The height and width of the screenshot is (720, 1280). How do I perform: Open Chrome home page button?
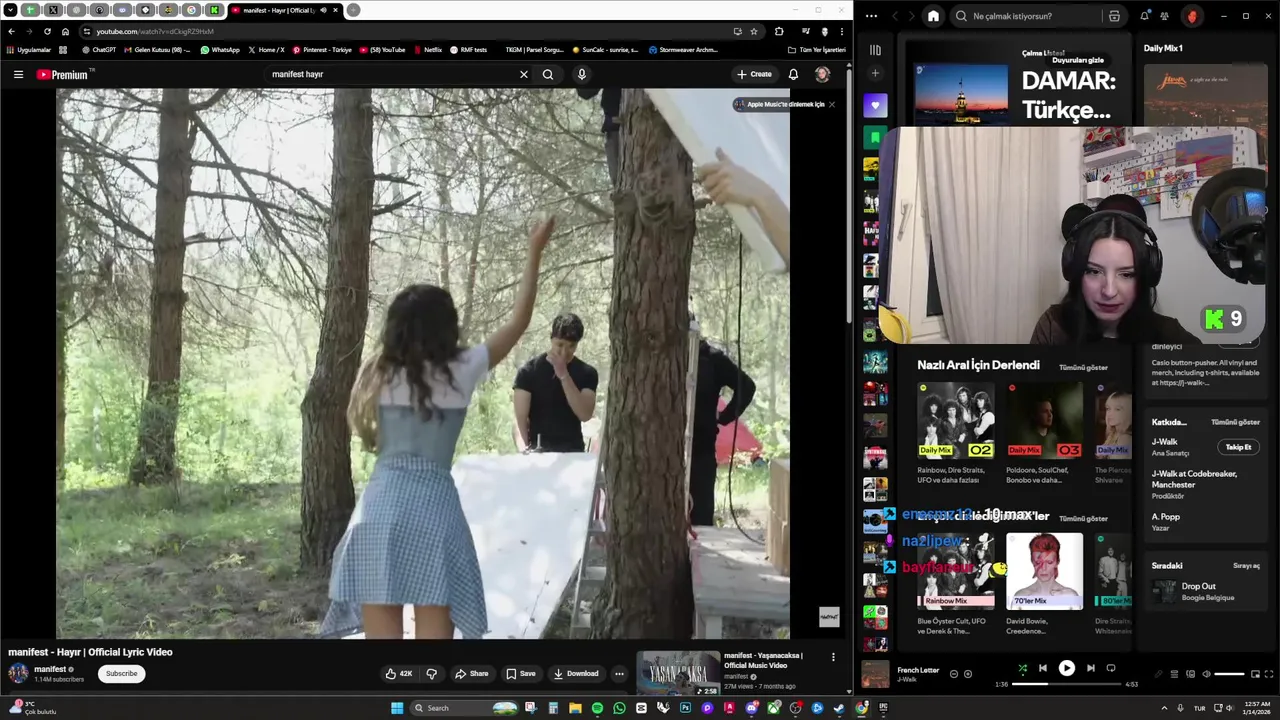pos(65,31)
